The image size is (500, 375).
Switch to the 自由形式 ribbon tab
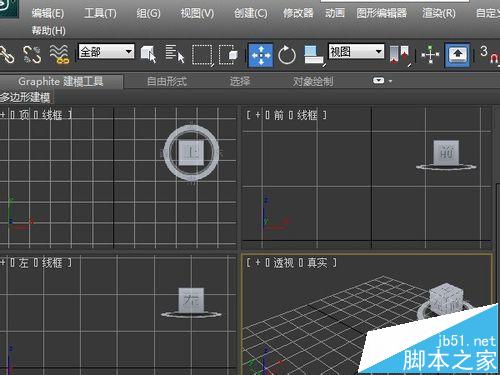pyautogui.click(x=167, y=81)
